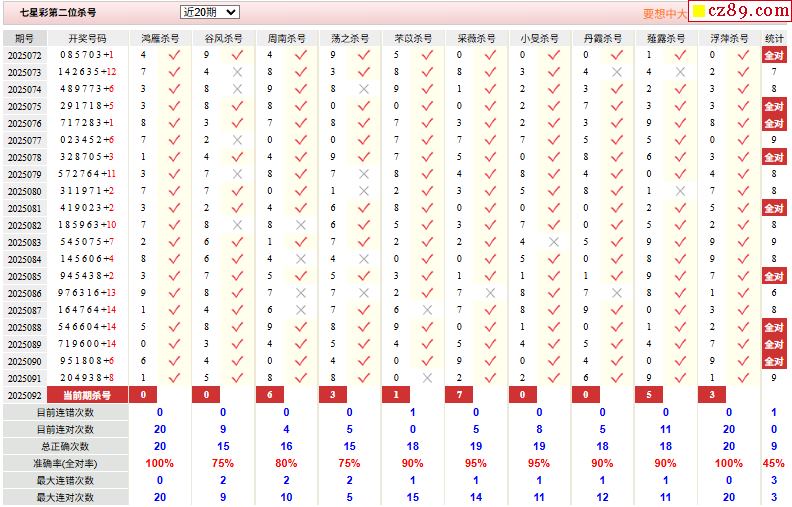Click the gray X for 小旻 in row 2025083
This screenshot has height=507, width=792.
pos(554,242)
